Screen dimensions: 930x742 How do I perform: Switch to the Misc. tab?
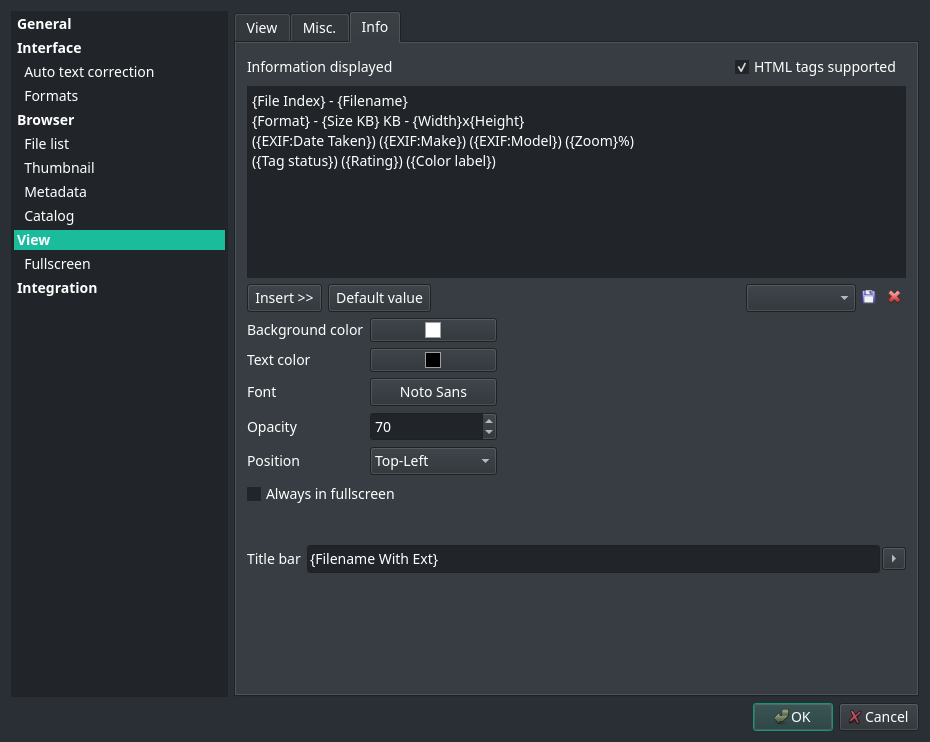point(319,28)
